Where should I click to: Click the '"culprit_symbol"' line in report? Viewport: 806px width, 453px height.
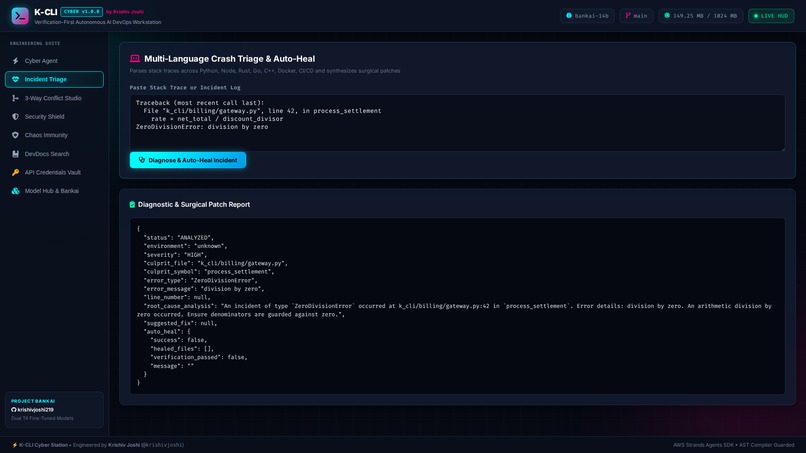click(x=209, y=271)
